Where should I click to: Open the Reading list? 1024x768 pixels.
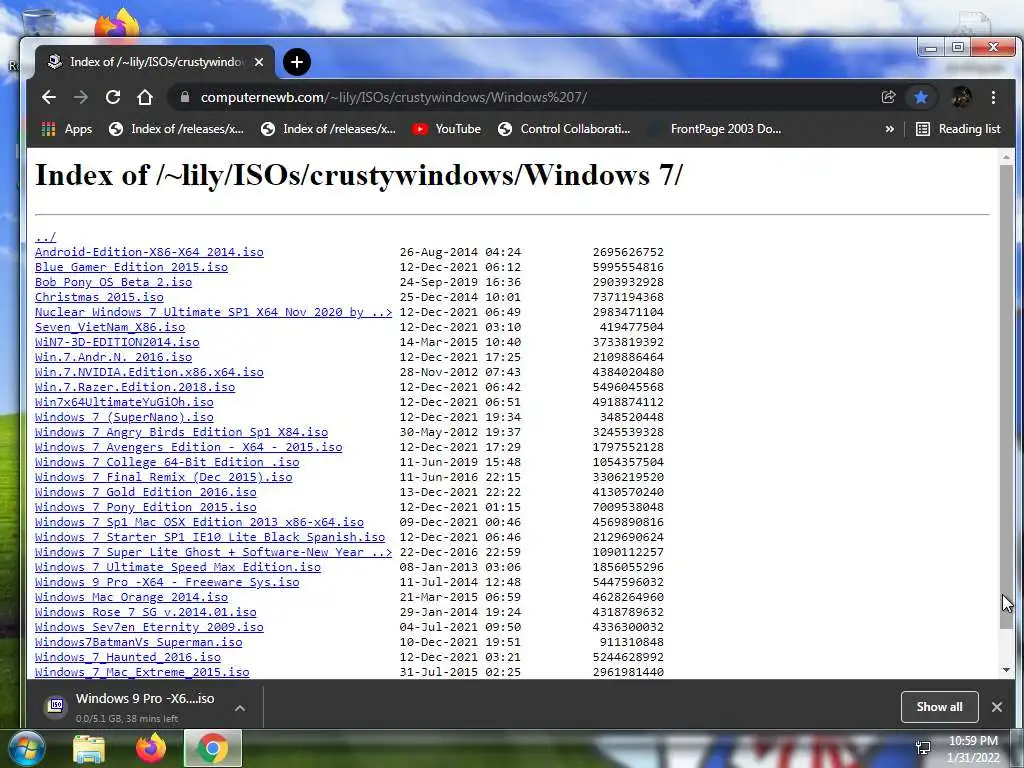click(x=958, y=129)
